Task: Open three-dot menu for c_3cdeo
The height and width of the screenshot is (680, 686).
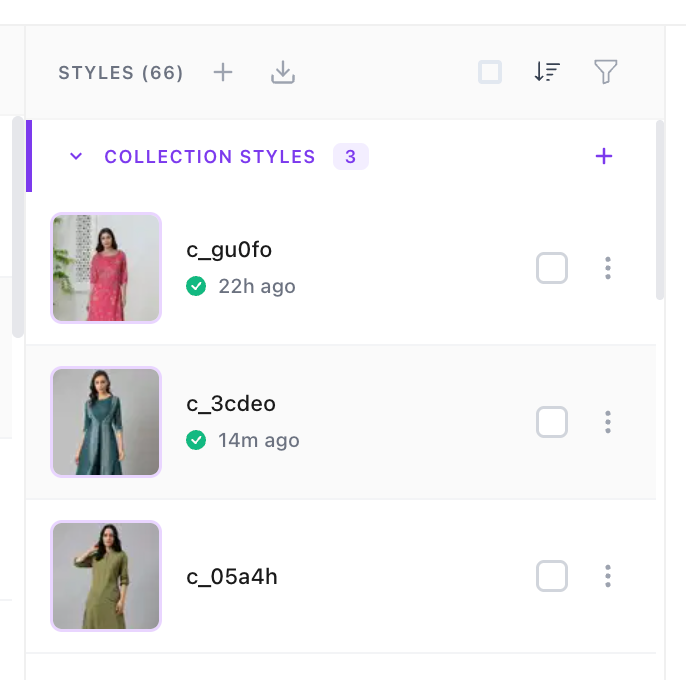Action: point(608,422)
